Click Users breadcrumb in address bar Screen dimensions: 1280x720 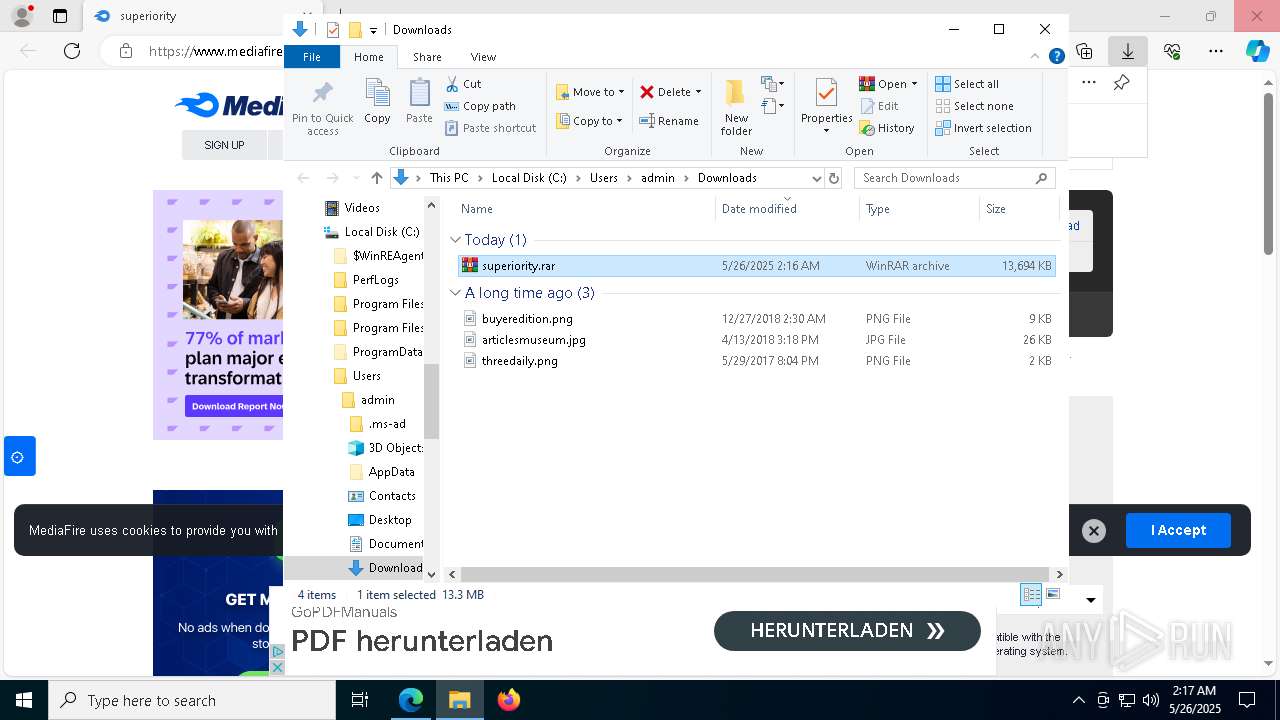(604, 178)
